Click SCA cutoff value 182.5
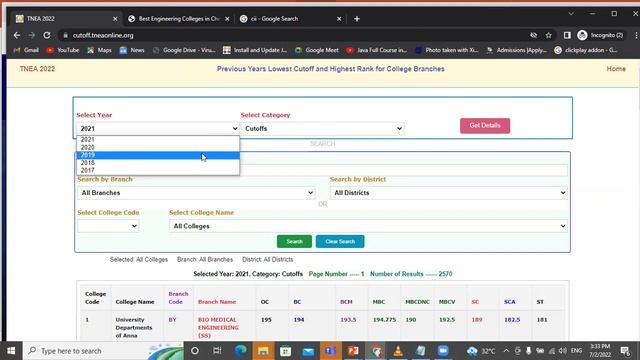The width and height of the screenshot is (640, 360). tap(512, 320)
